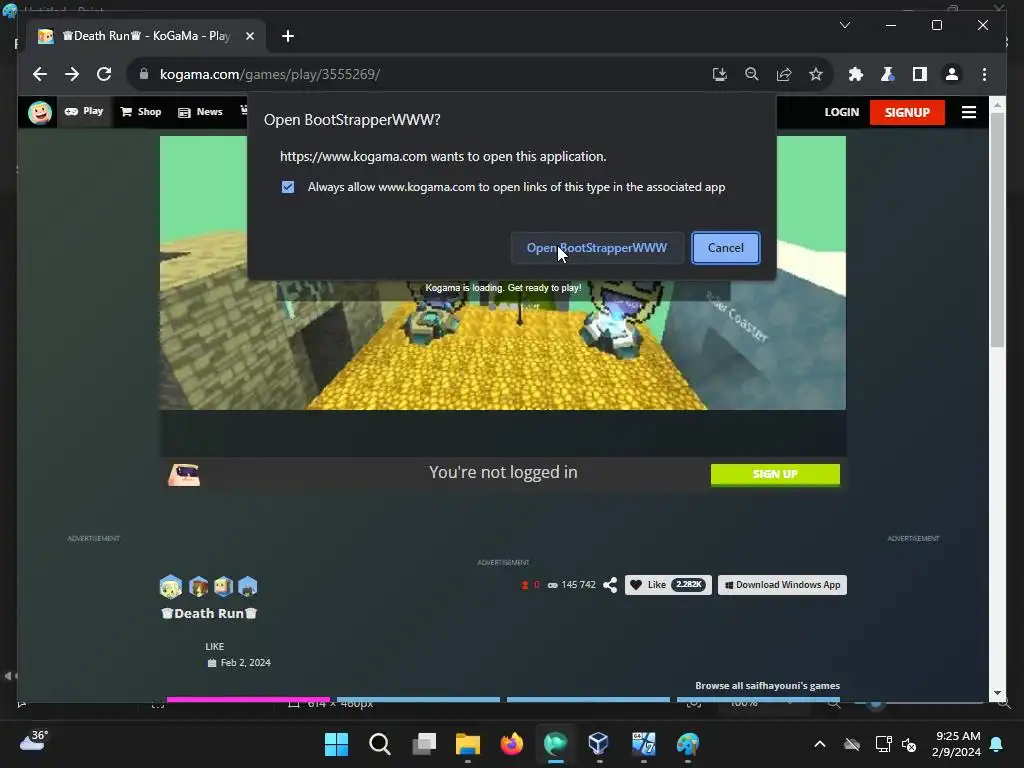This screenshot has height=768, width=1024.
Task: Open the notifications bell icon
Action: coord(997,744)
